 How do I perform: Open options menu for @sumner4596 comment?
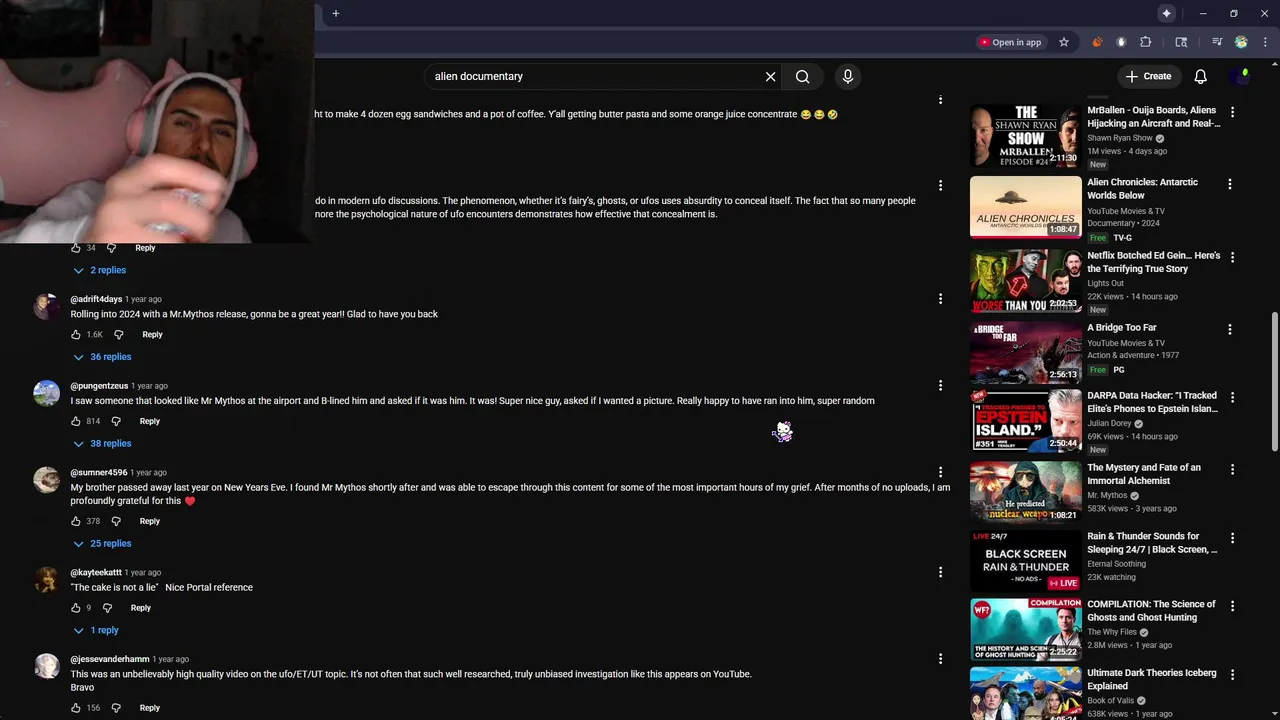[940, 472]
